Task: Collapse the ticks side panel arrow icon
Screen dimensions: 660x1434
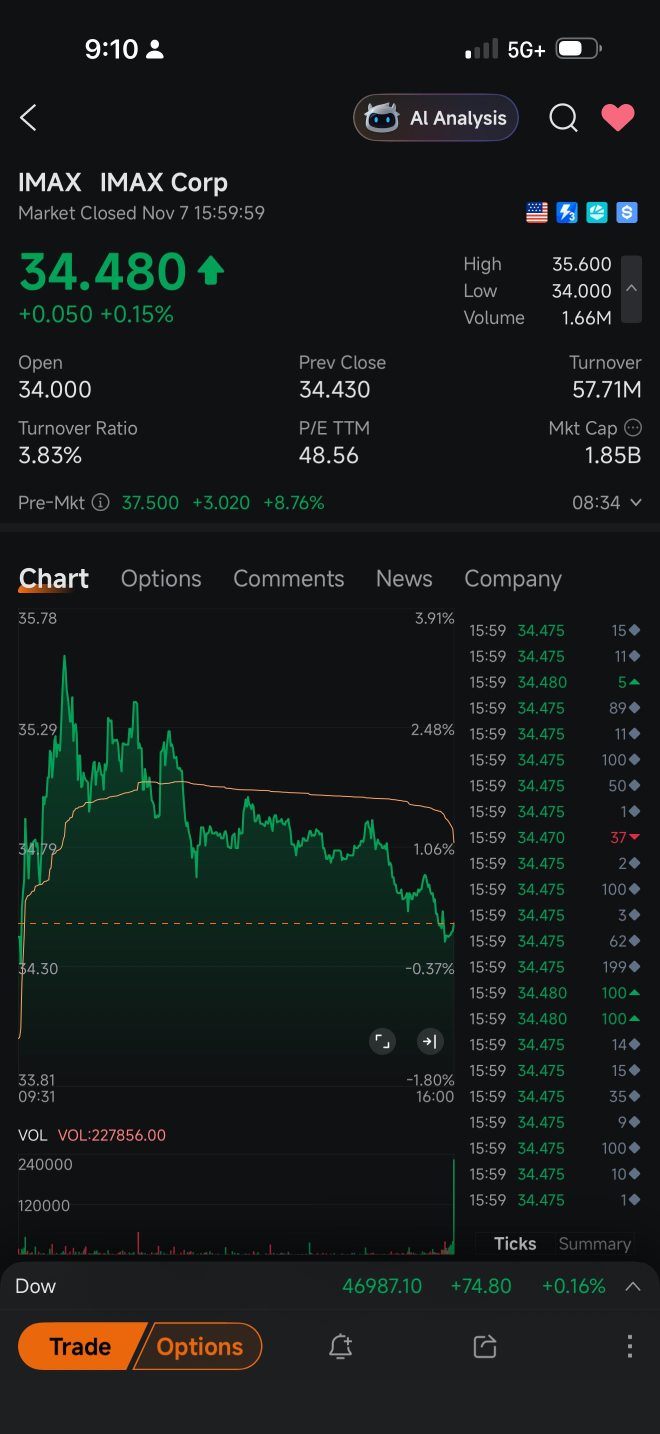Action: 429,1042
